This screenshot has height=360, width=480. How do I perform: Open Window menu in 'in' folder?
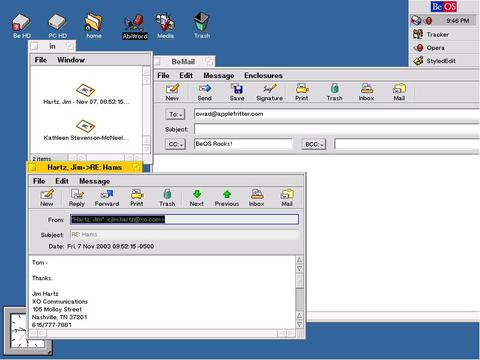[x=71, y=60]
